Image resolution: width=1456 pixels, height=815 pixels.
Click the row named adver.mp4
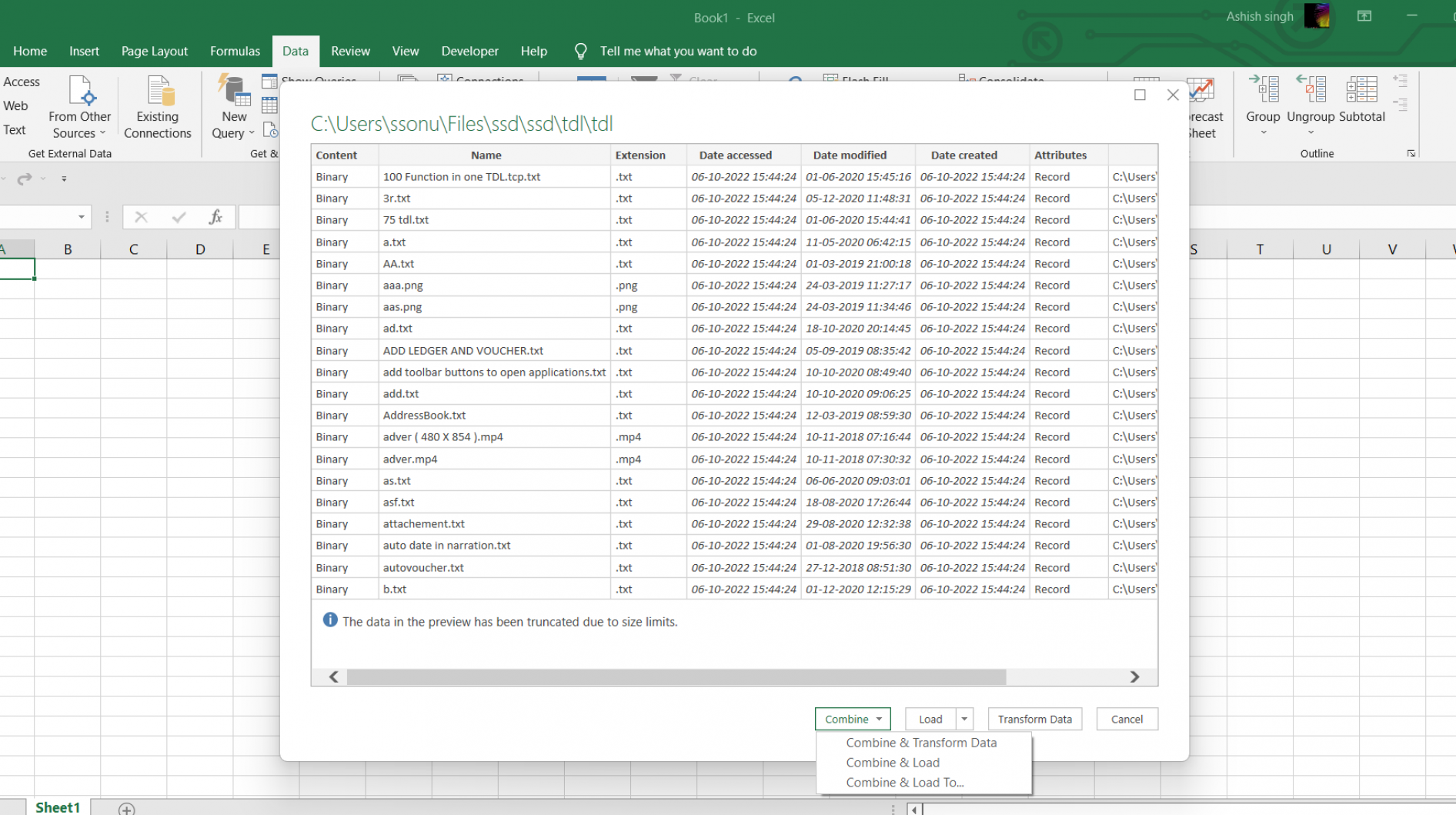(734, 459)
